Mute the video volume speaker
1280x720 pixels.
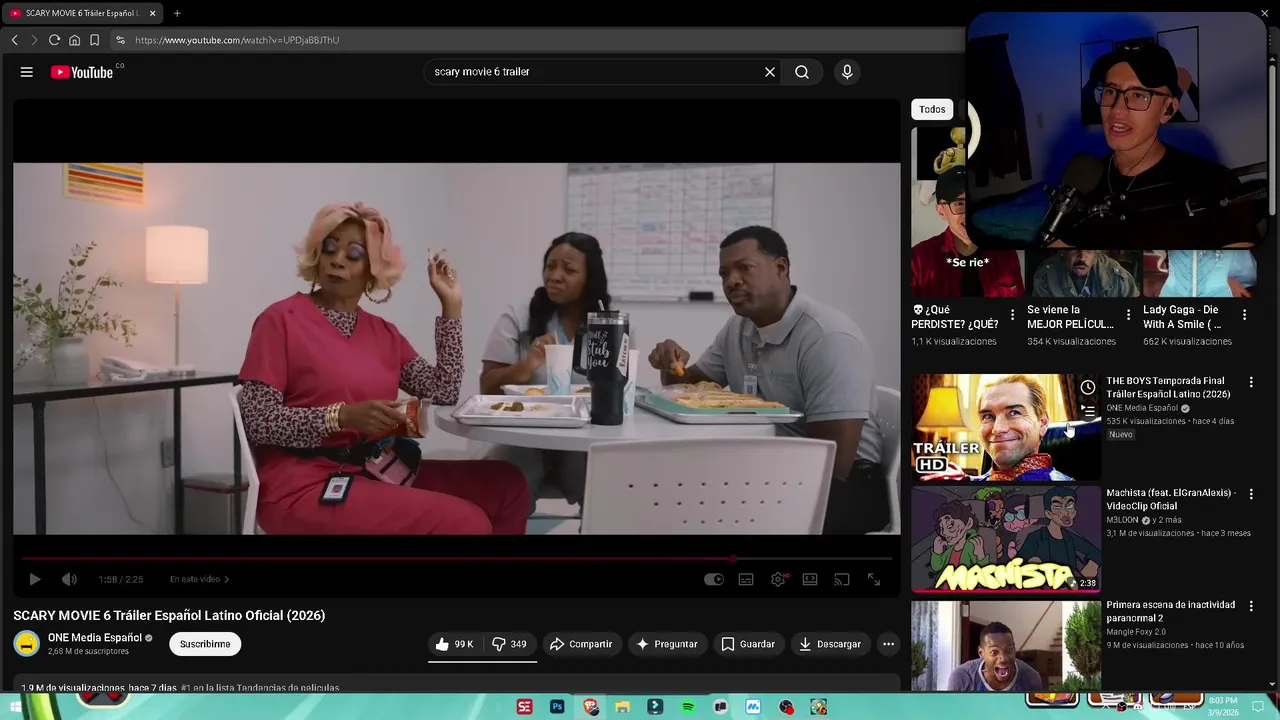[x=69, y=579]
